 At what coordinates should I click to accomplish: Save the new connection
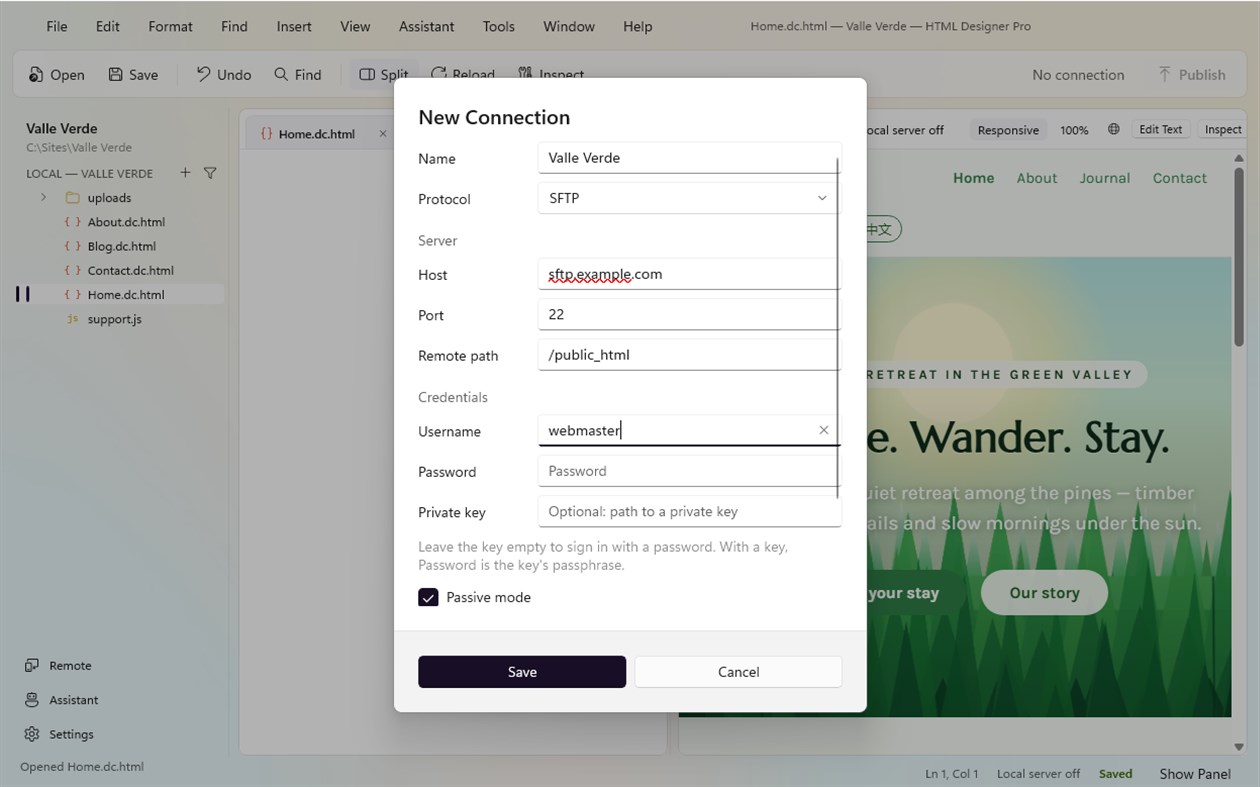coord(522,672)
